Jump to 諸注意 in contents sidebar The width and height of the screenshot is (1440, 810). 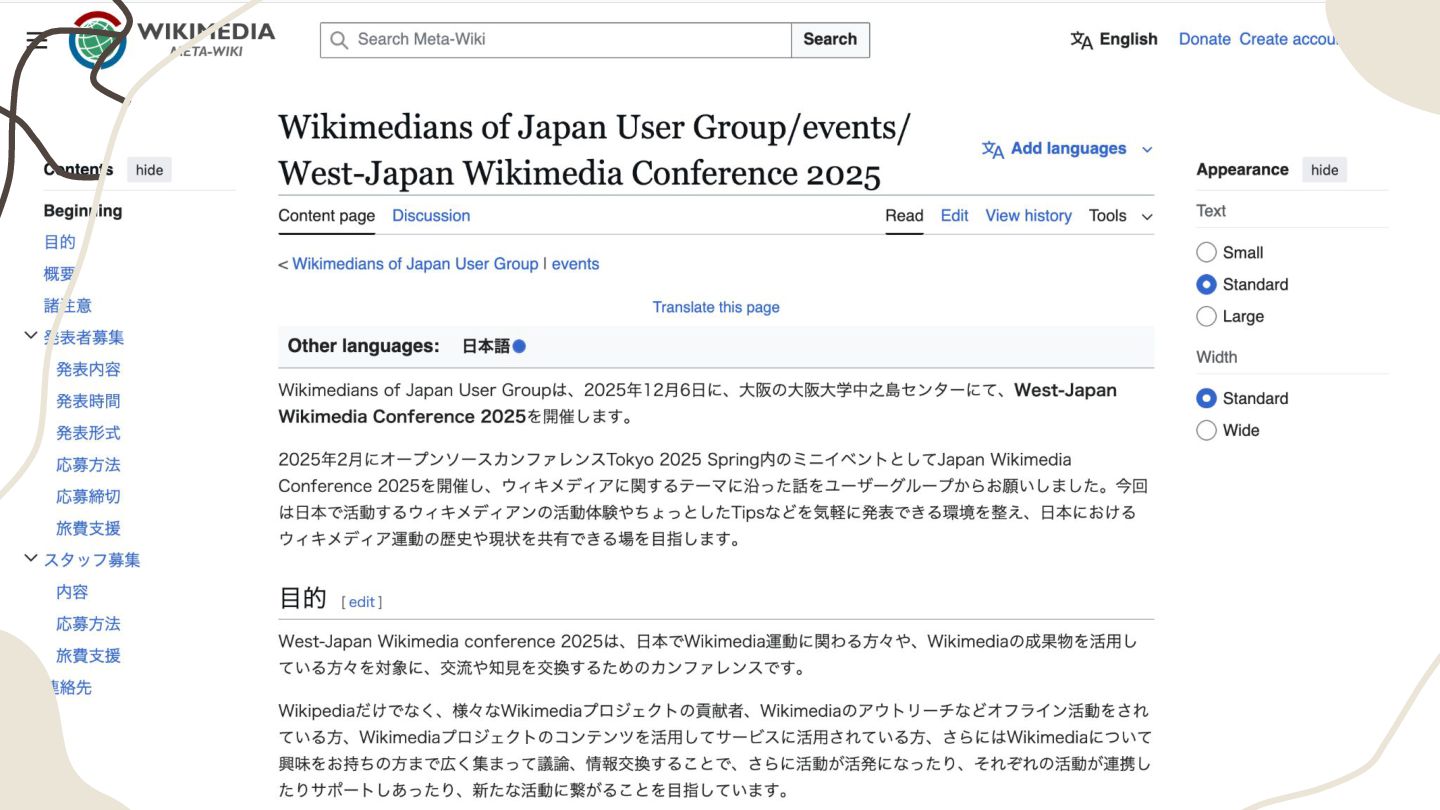(67, 306)
